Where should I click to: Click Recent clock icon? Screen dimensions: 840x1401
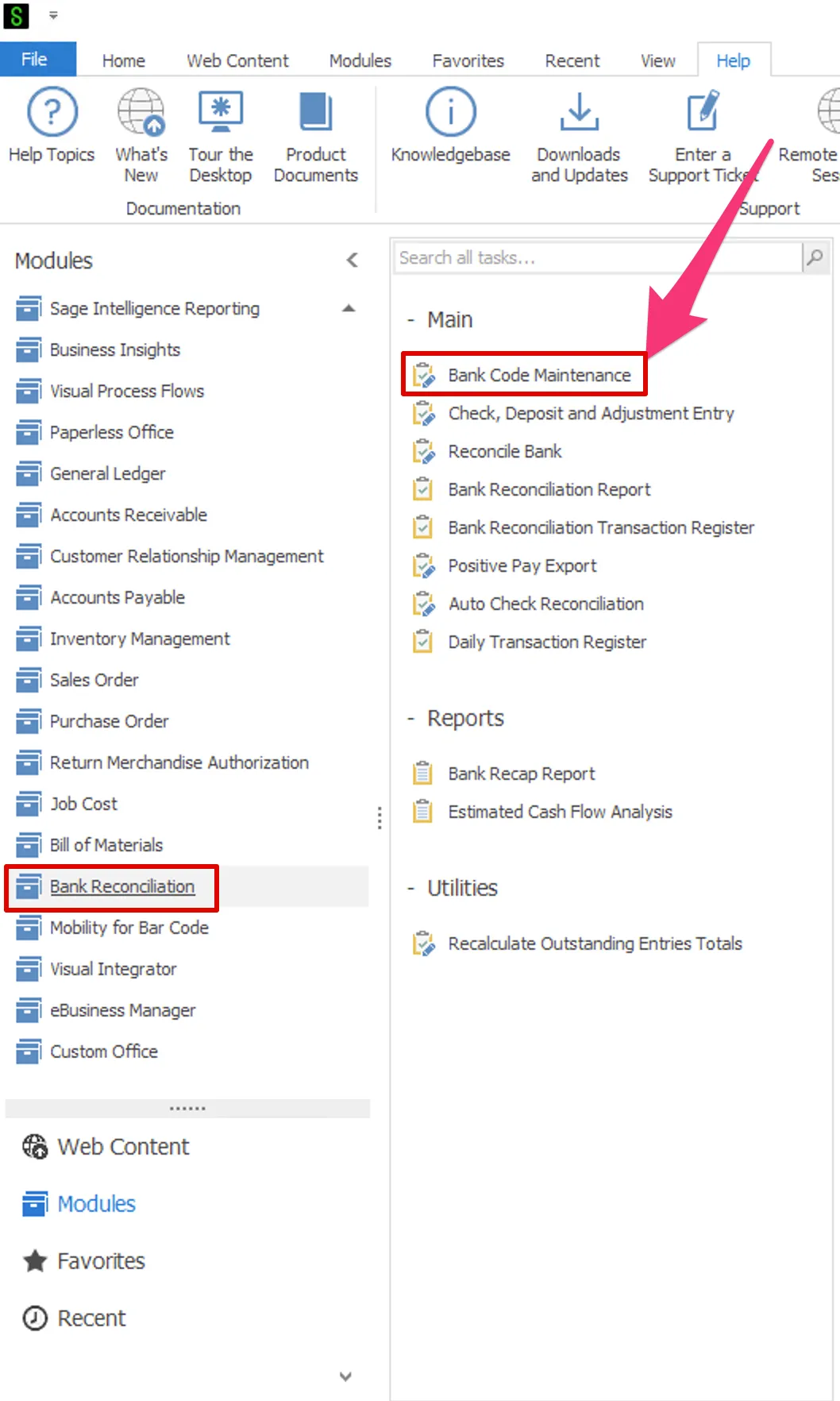click(x=35, y=1318)
